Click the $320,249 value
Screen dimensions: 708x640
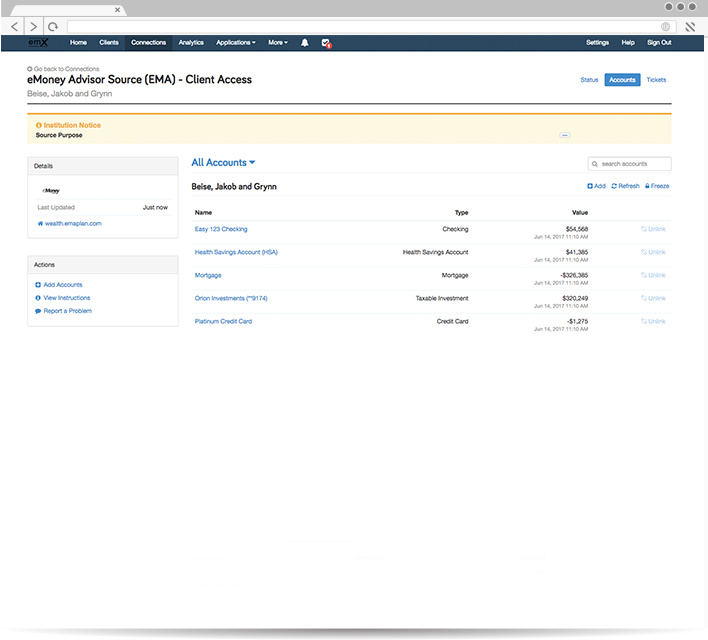(x=575, y=298)
